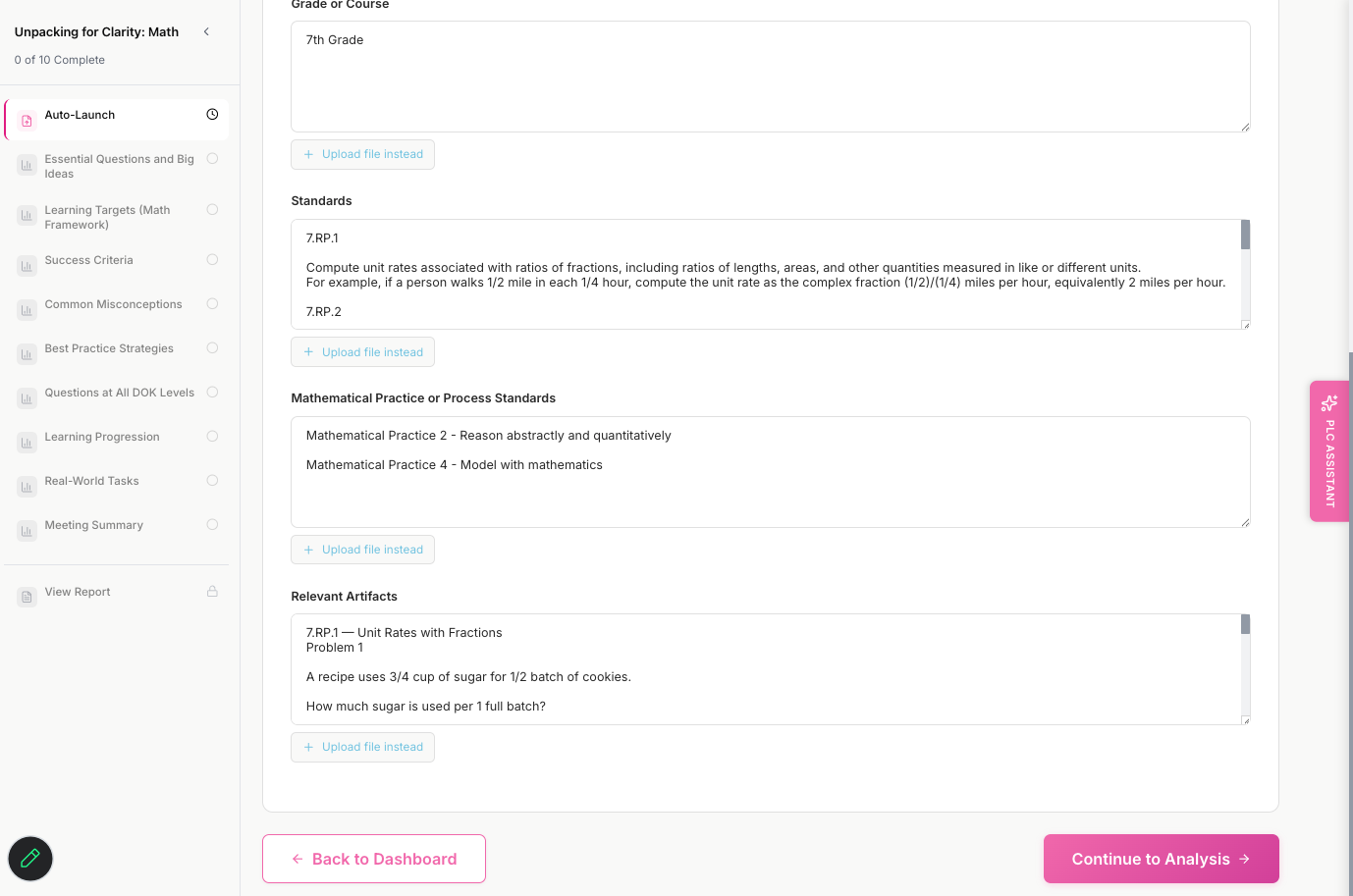Click the Auto-Launch clock icon

(x=212, y=115)
